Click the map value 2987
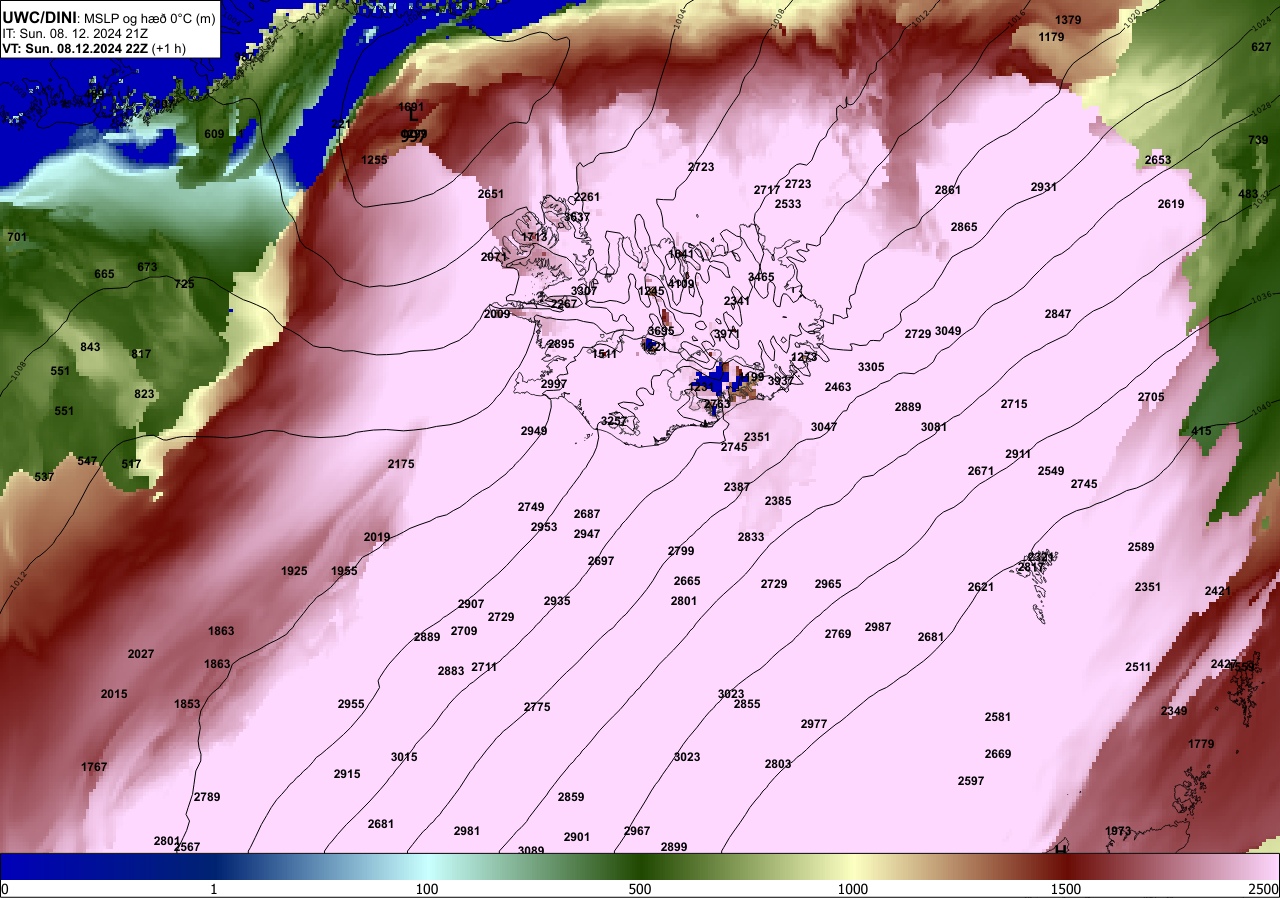The height and width of the screenshot is (898, 1280). 878,627
